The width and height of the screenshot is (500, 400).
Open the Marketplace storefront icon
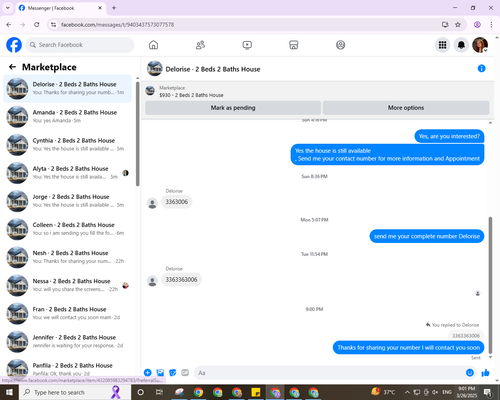point(294,45)
